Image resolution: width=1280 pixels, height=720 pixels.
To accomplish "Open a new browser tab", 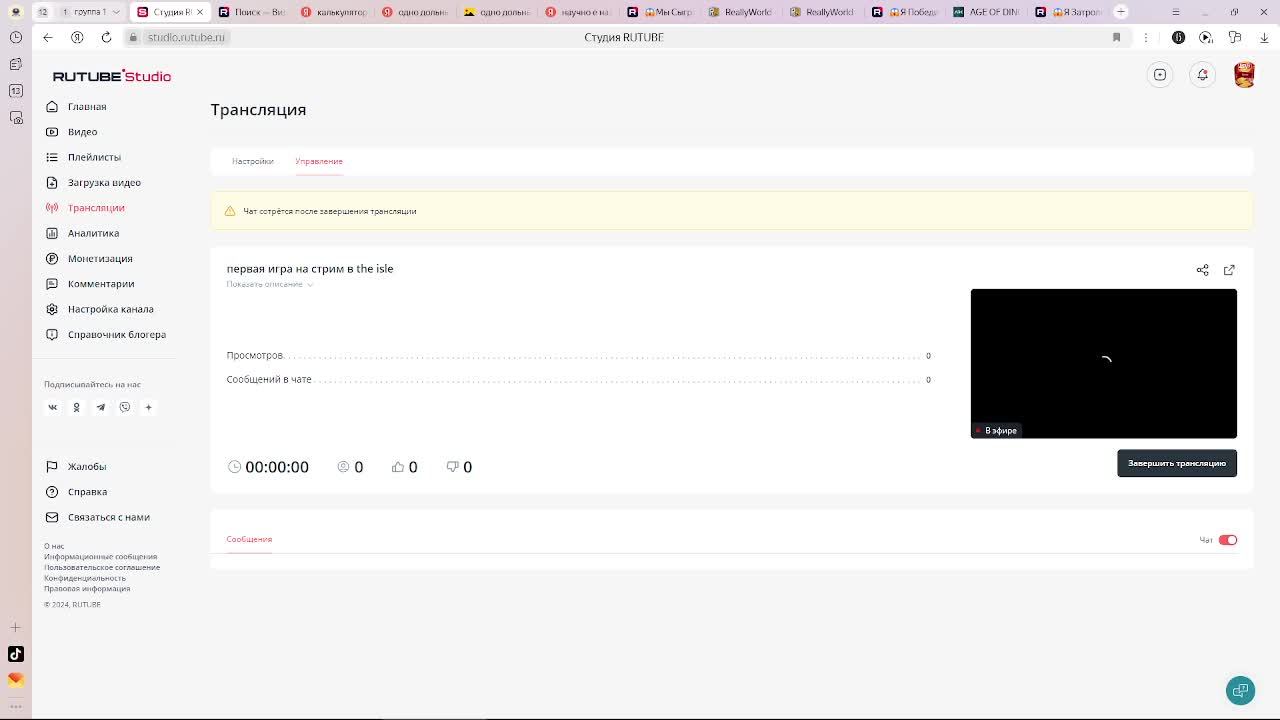I will 1121,12.
